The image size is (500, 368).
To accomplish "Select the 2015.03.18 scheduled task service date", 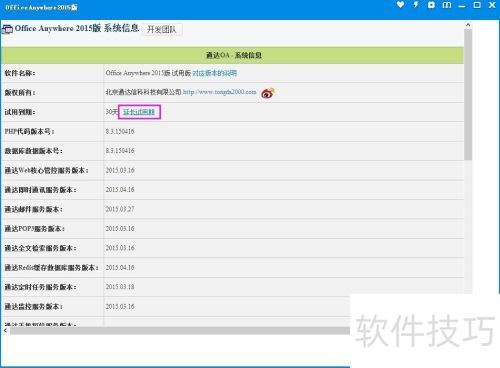I will coord(120,287).
